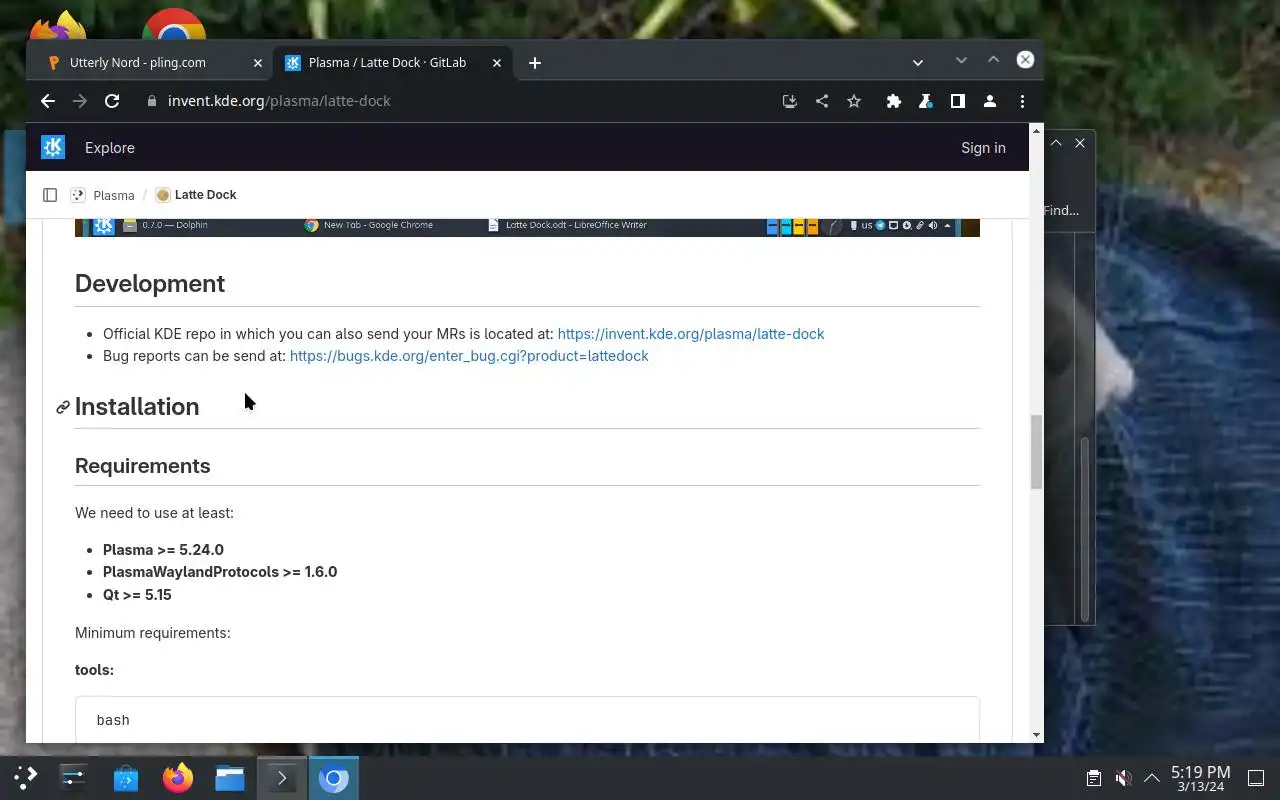The height and width of the screenshot is (800, 1280).
Task: Copy anchor link for Installation heading
Action: [x=63, y=407]
